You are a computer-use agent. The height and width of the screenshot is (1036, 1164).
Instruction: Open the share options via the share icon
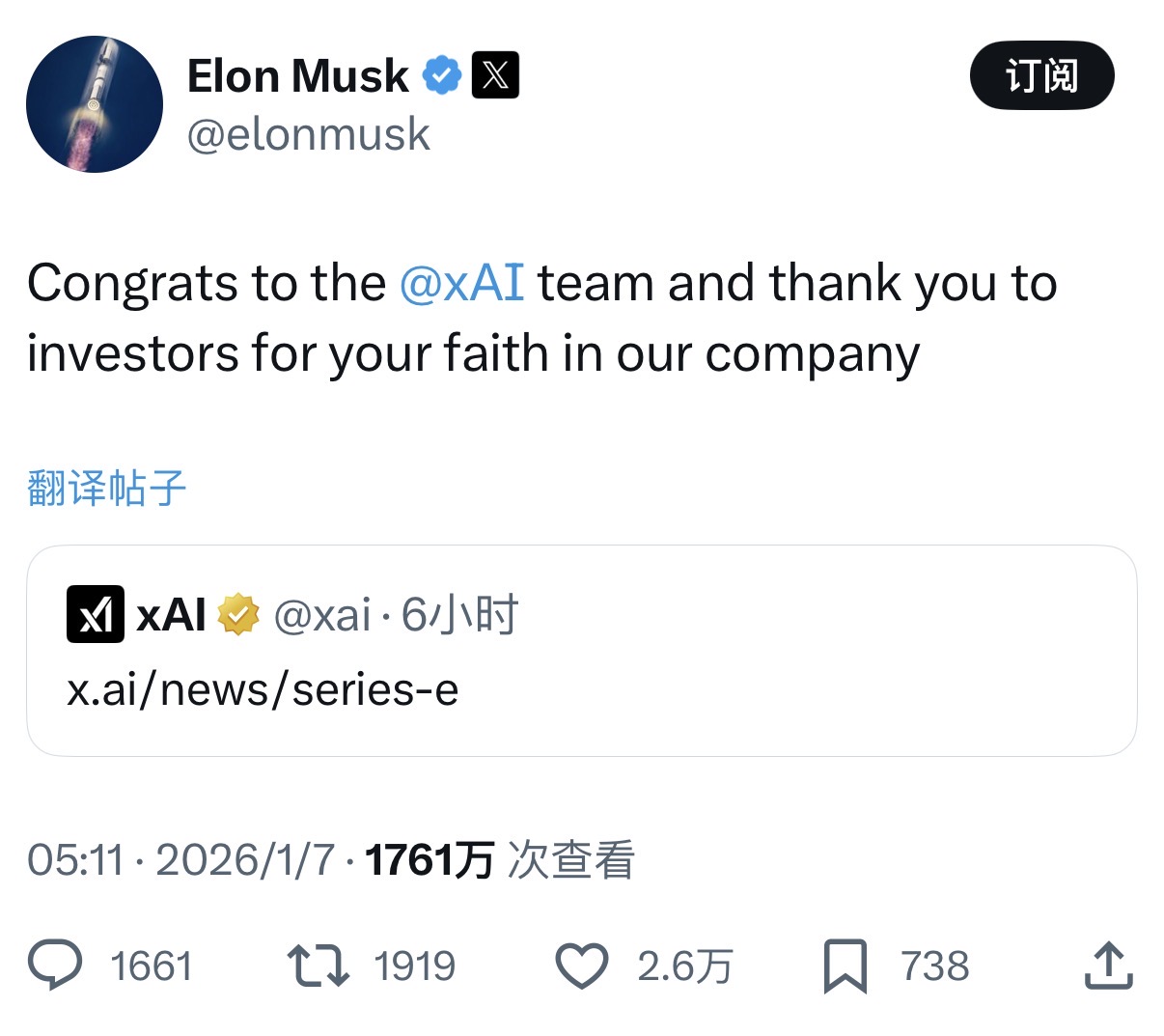tap(1108, 965)
